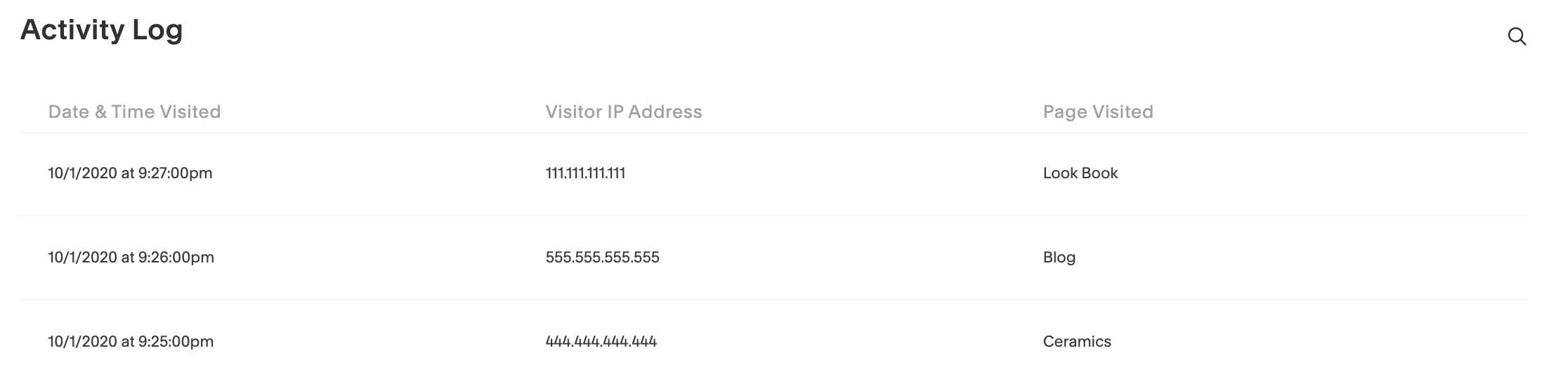Image resolution: width=1568 pixels, height=379 pixels.
Task: Click the Visitor IP Address column header
Action: 623,112
